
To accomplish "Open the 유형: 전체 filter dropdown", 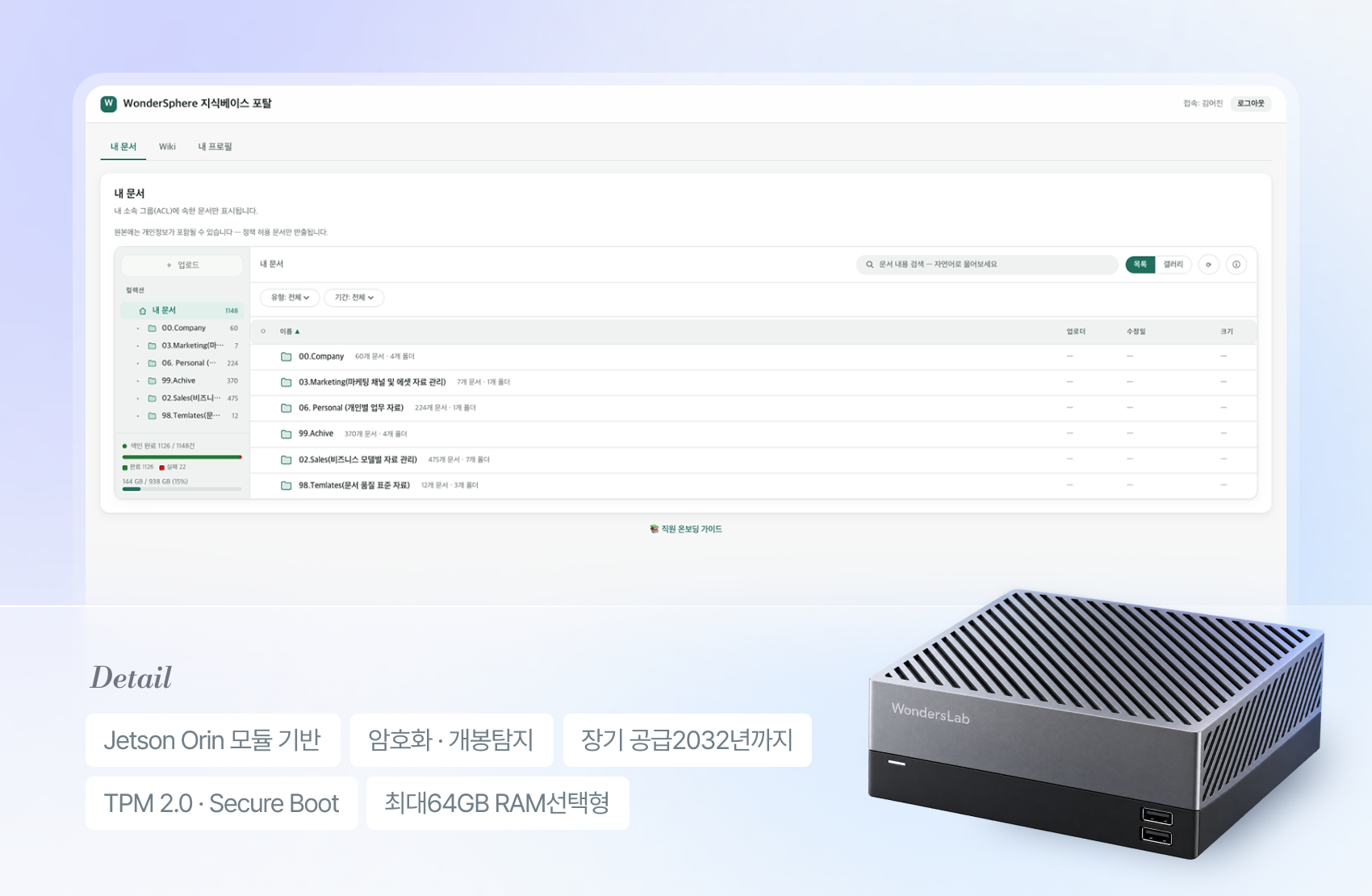I will (x=290, y=298).
